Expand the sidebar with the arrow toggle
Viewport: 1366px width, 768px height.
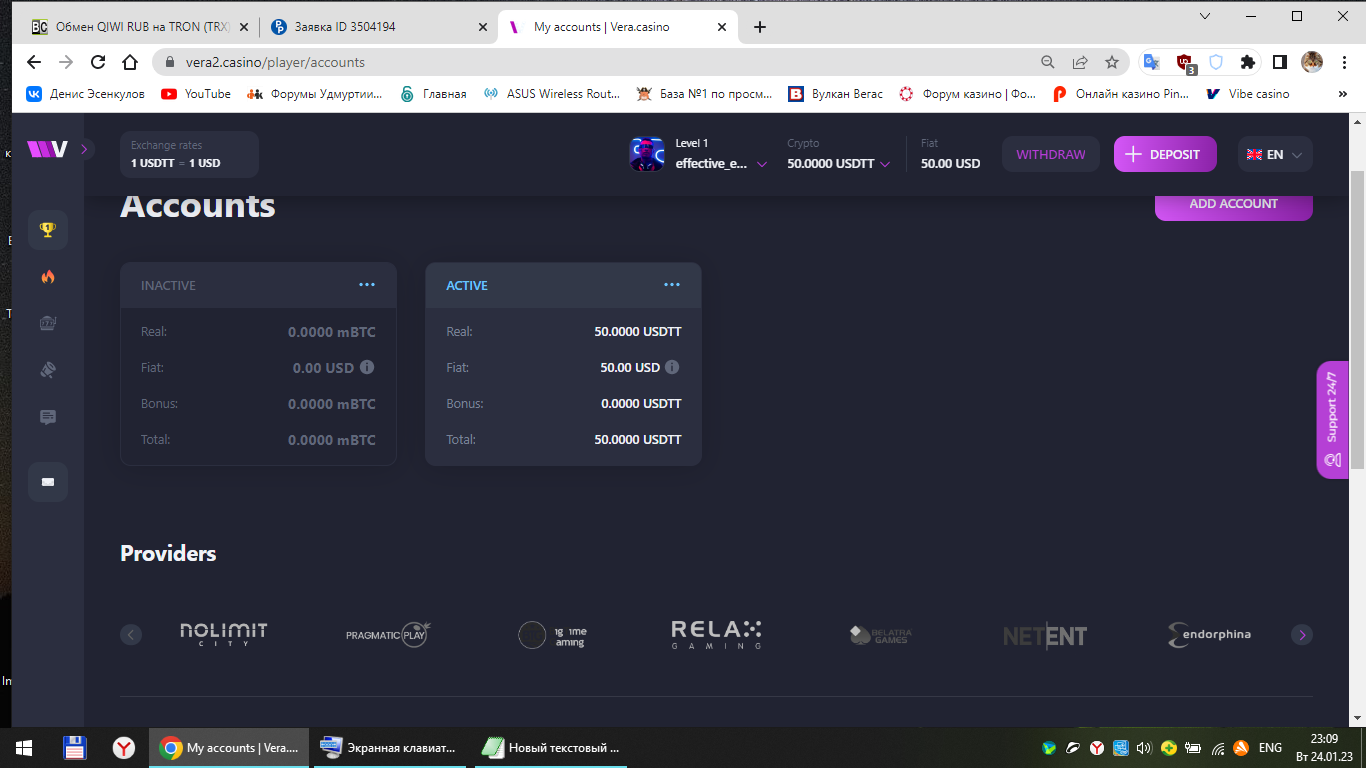click(85, 149)
